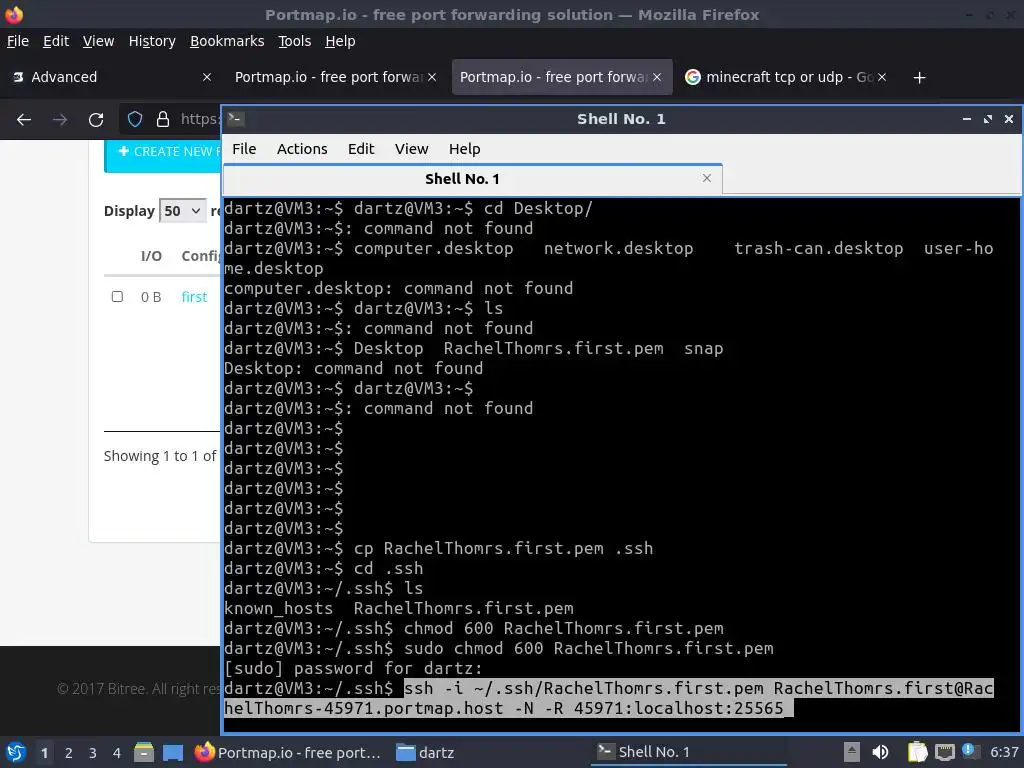Open the tracking protection shield icon
The image size is (1024, 768).
pos(135,119)
